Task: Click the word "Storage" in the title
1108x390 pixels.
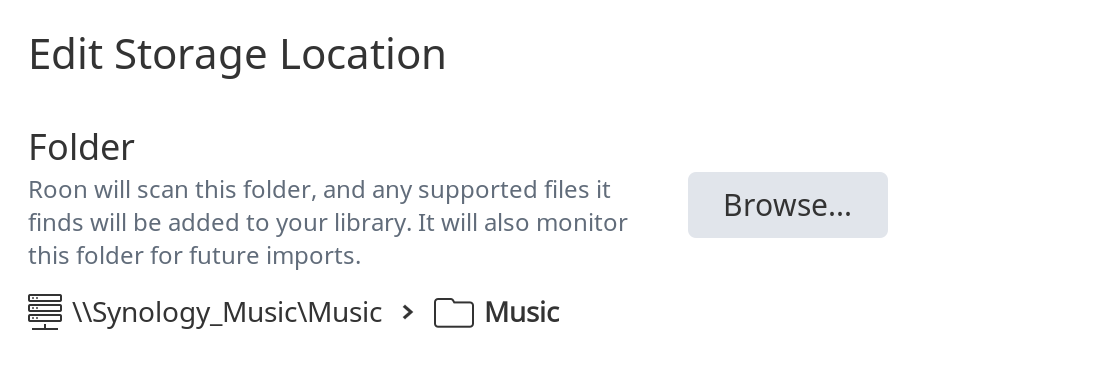Action: pyautogui.click(x=191, y=55)
